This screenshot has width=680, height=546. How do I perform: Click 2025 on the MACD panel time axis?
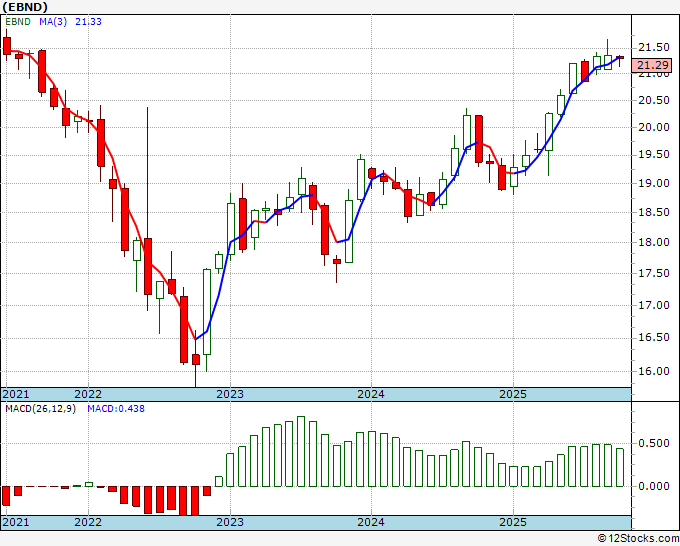[x=513, y=522]
